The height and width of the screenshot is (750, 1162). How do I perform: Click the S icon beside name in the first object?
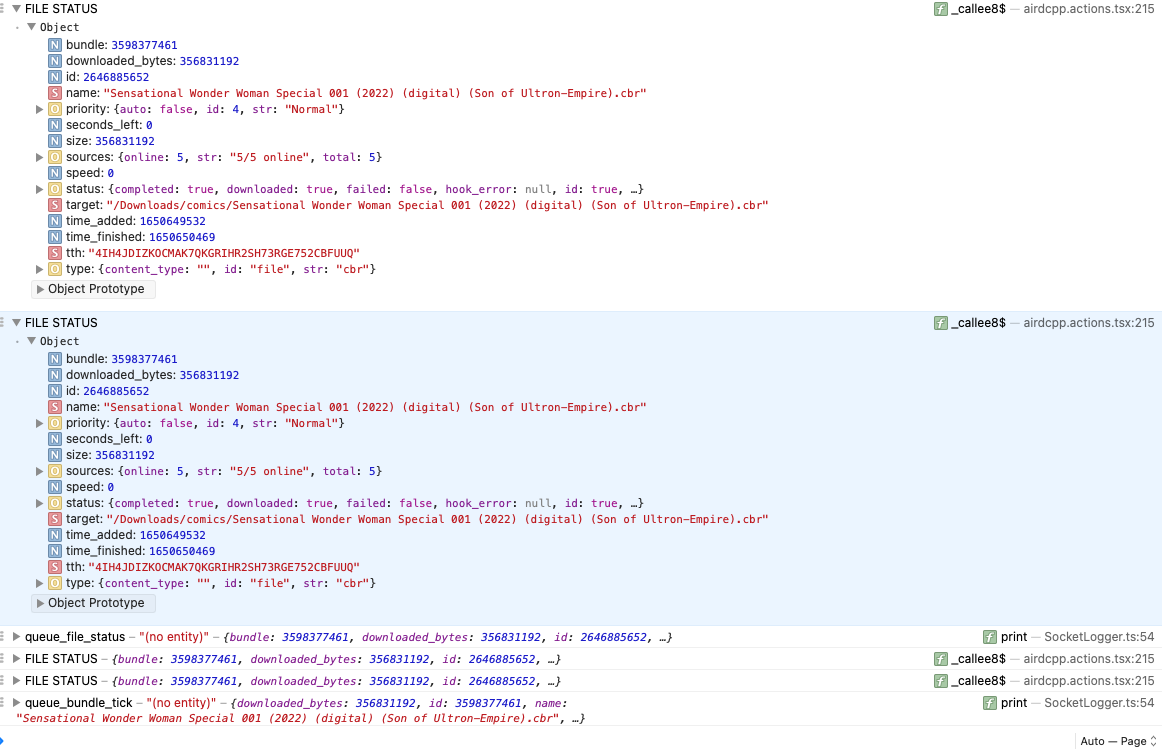(56, 93)
